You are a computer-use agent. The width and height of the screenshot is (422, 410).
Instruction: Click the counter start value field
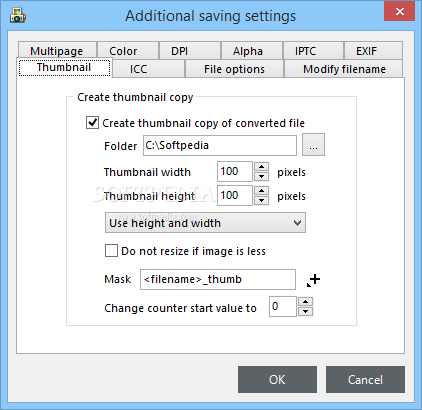283,306
